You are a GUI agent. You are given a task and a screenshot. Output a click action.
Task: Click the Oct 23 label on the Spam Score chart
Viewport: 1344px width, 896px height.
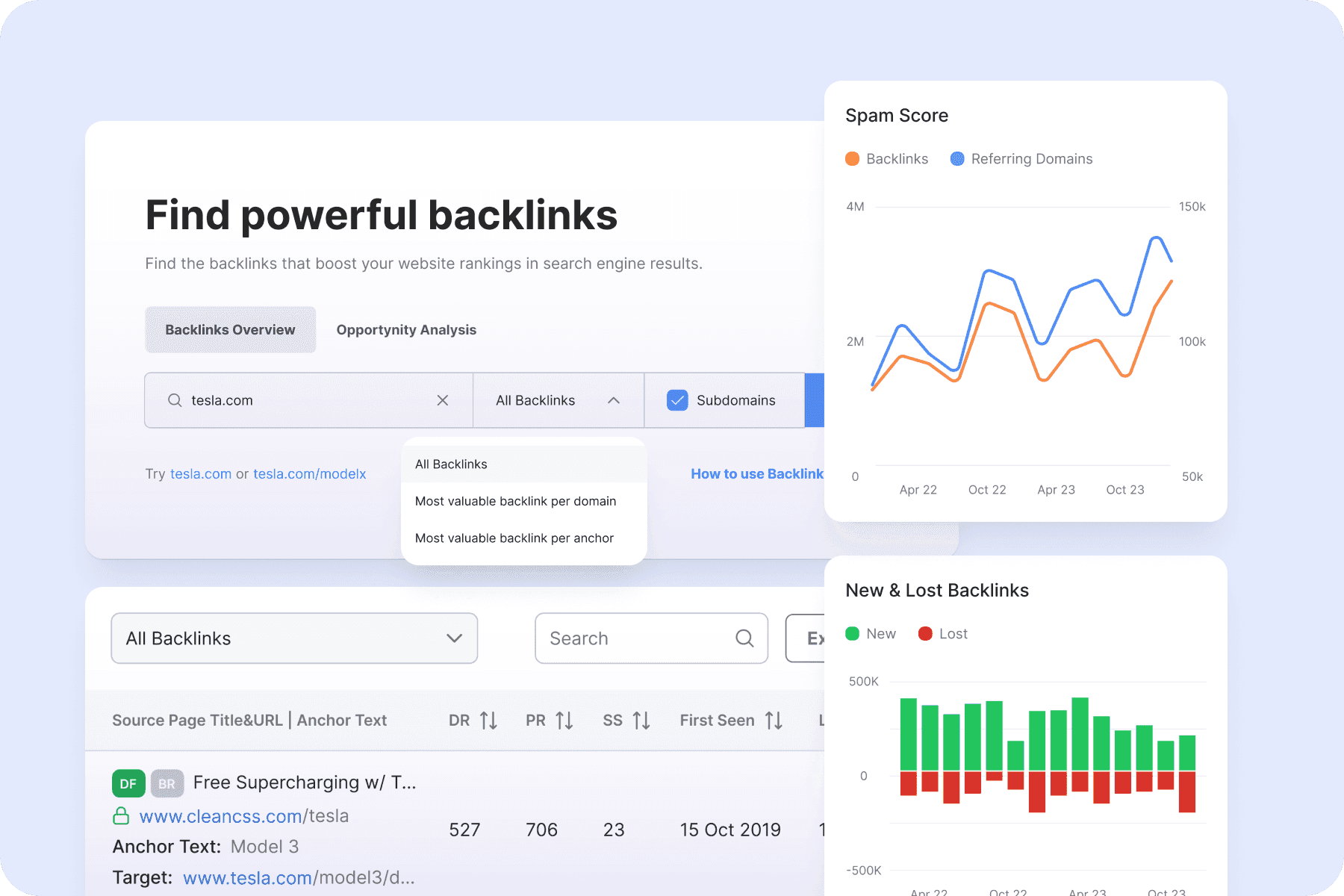(1125, 490)
